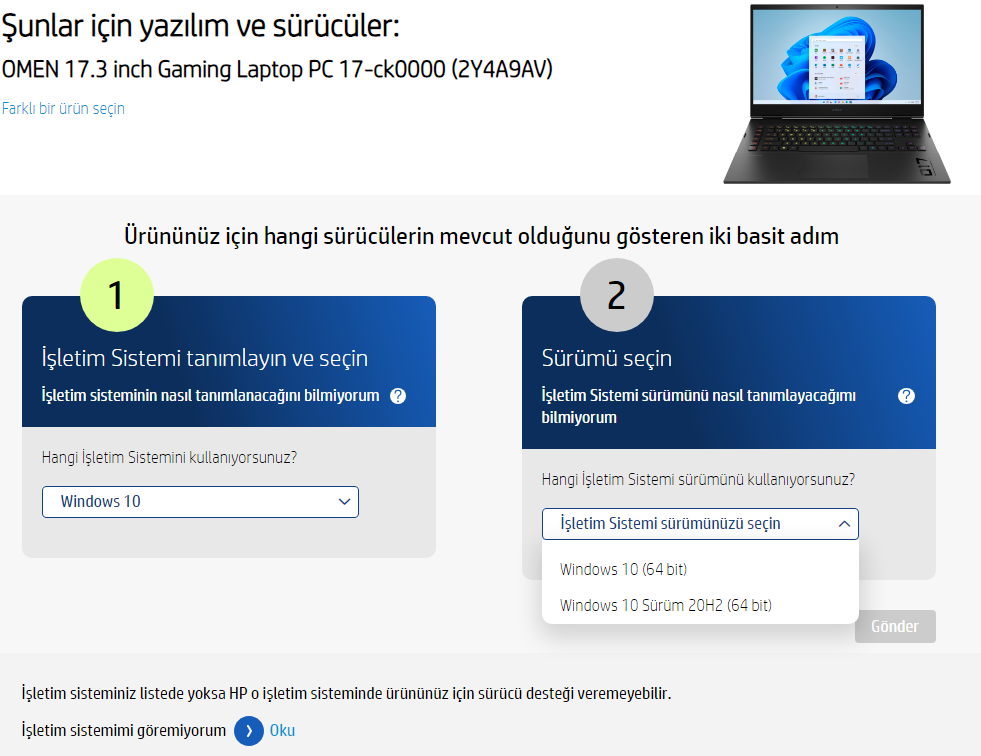
Task: Click the 'İşletim Sistemi tanımlayın ve seçin' heading
Action: point(205,358)
